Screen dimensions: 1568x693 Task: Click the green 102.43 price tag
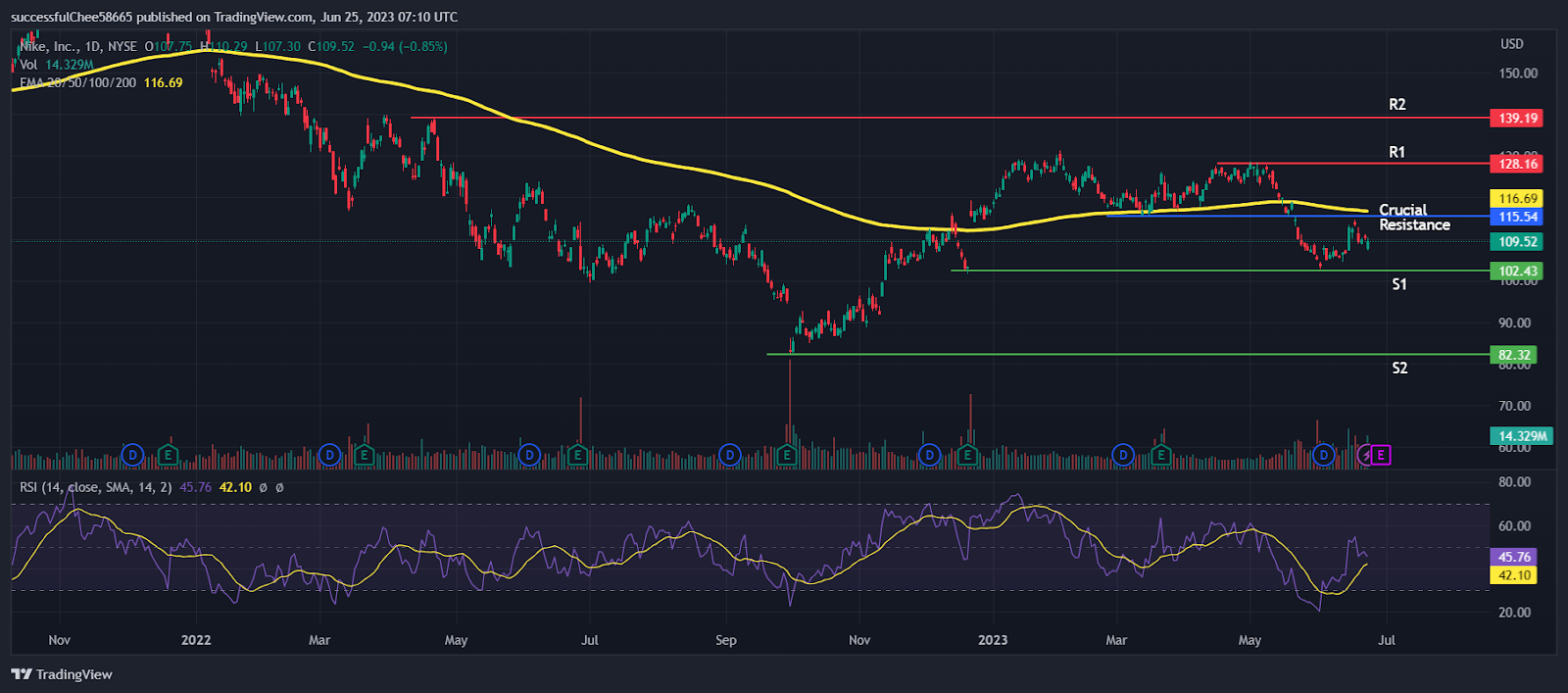1517,272
